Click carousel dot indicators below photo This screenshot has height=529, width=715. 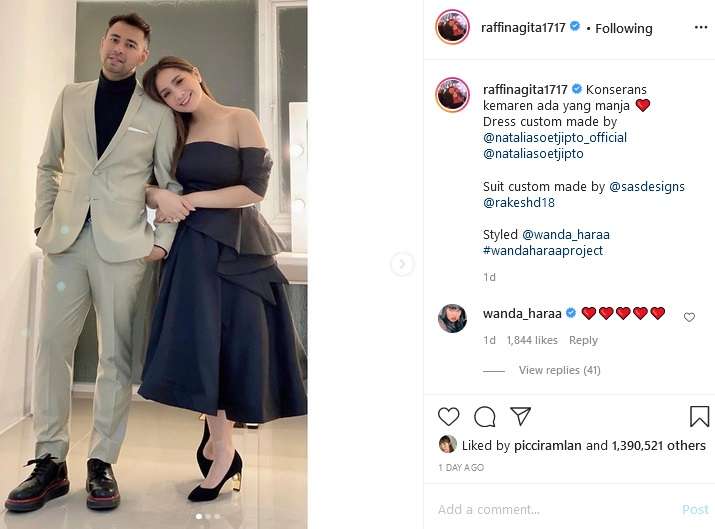click(208, 517)
